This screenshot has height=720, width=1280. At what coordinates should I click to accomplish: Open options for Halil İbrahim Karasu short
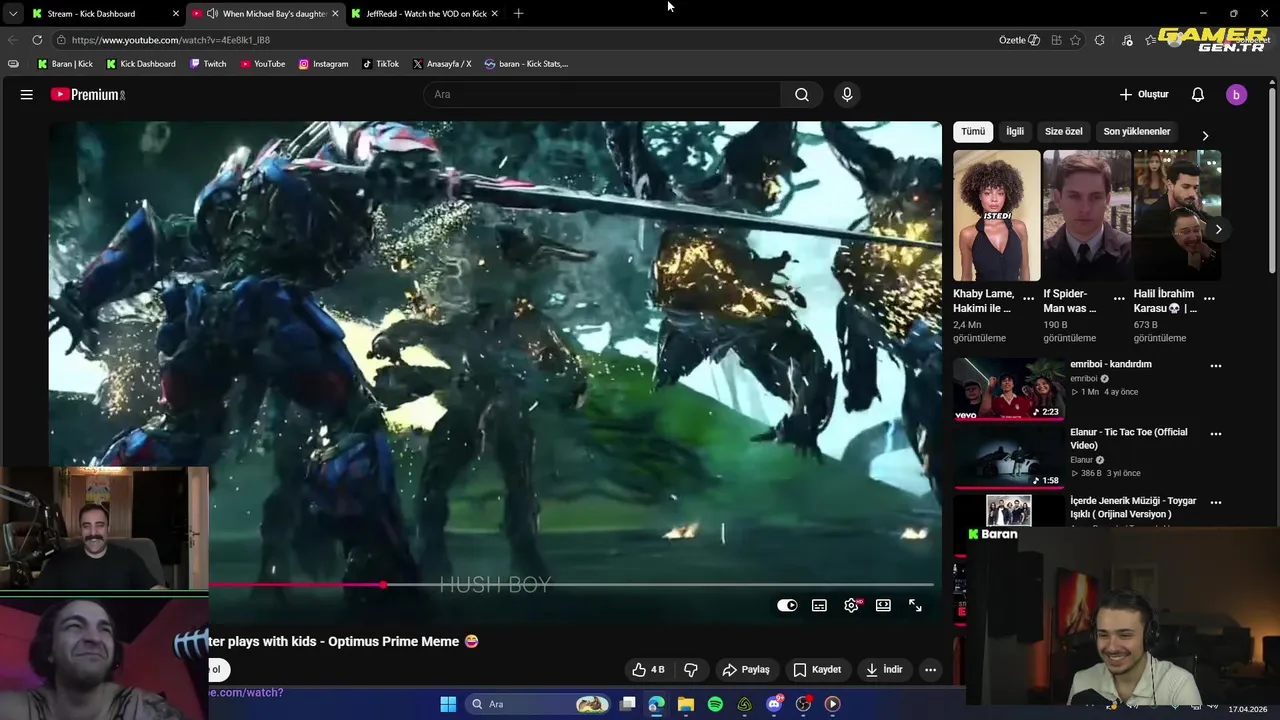tap(1209, 299)
